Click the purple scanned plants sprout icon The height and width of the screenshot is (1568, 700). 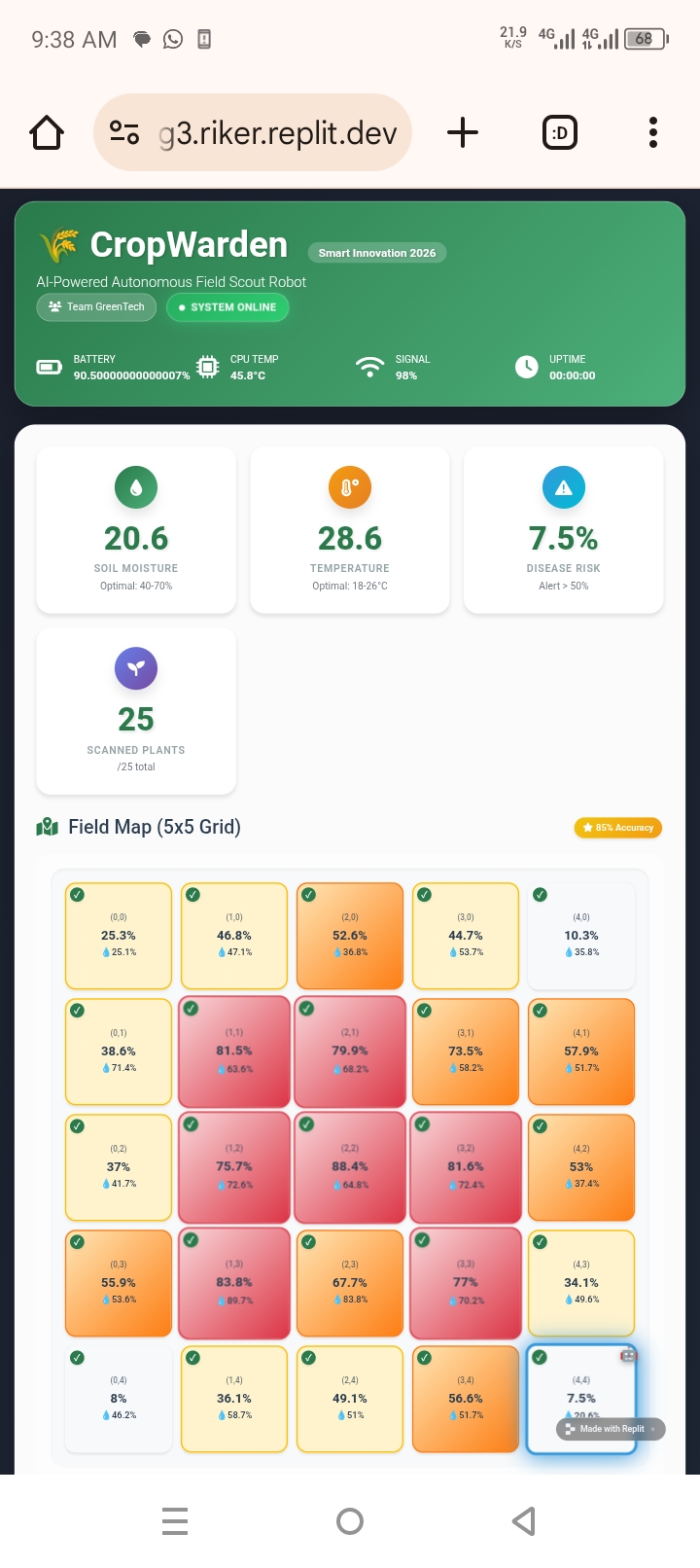pyautogui.click(x=136, y=668)
